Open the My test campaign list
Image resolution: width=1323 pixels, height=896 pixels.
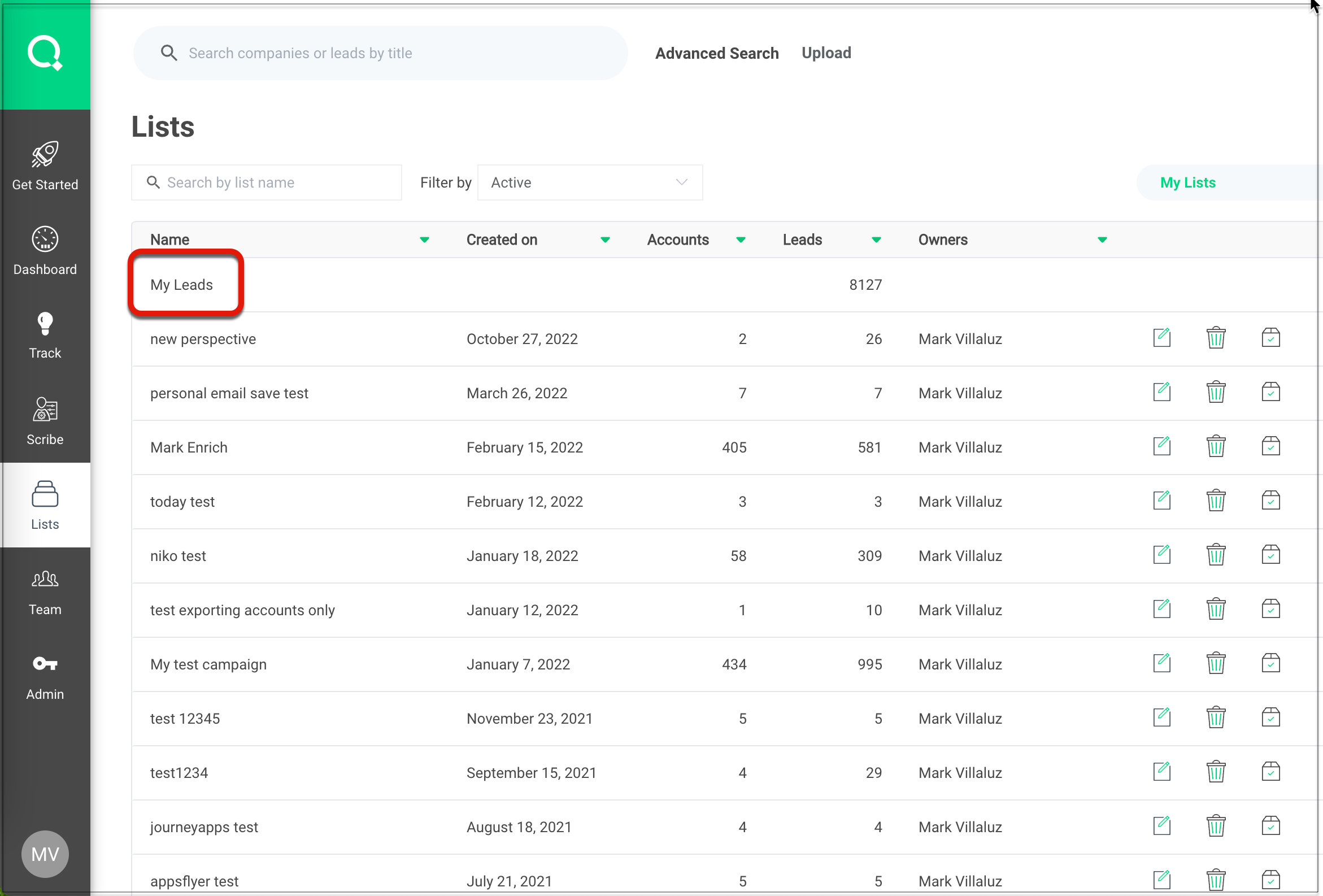tap(208, 664)
